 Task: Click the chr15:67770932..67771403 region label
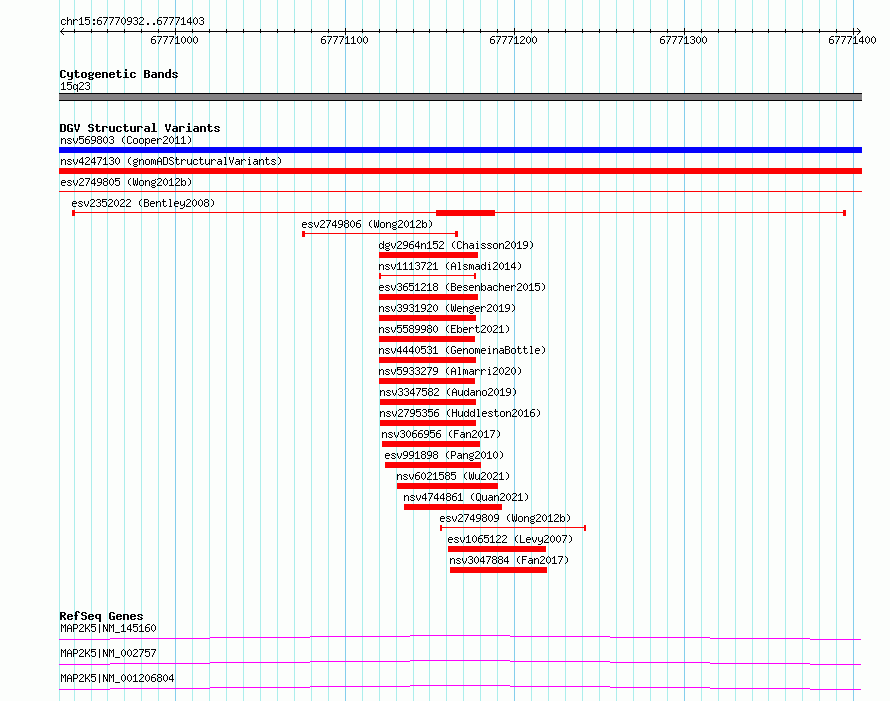pyautogui.click(x=132, y=21)
